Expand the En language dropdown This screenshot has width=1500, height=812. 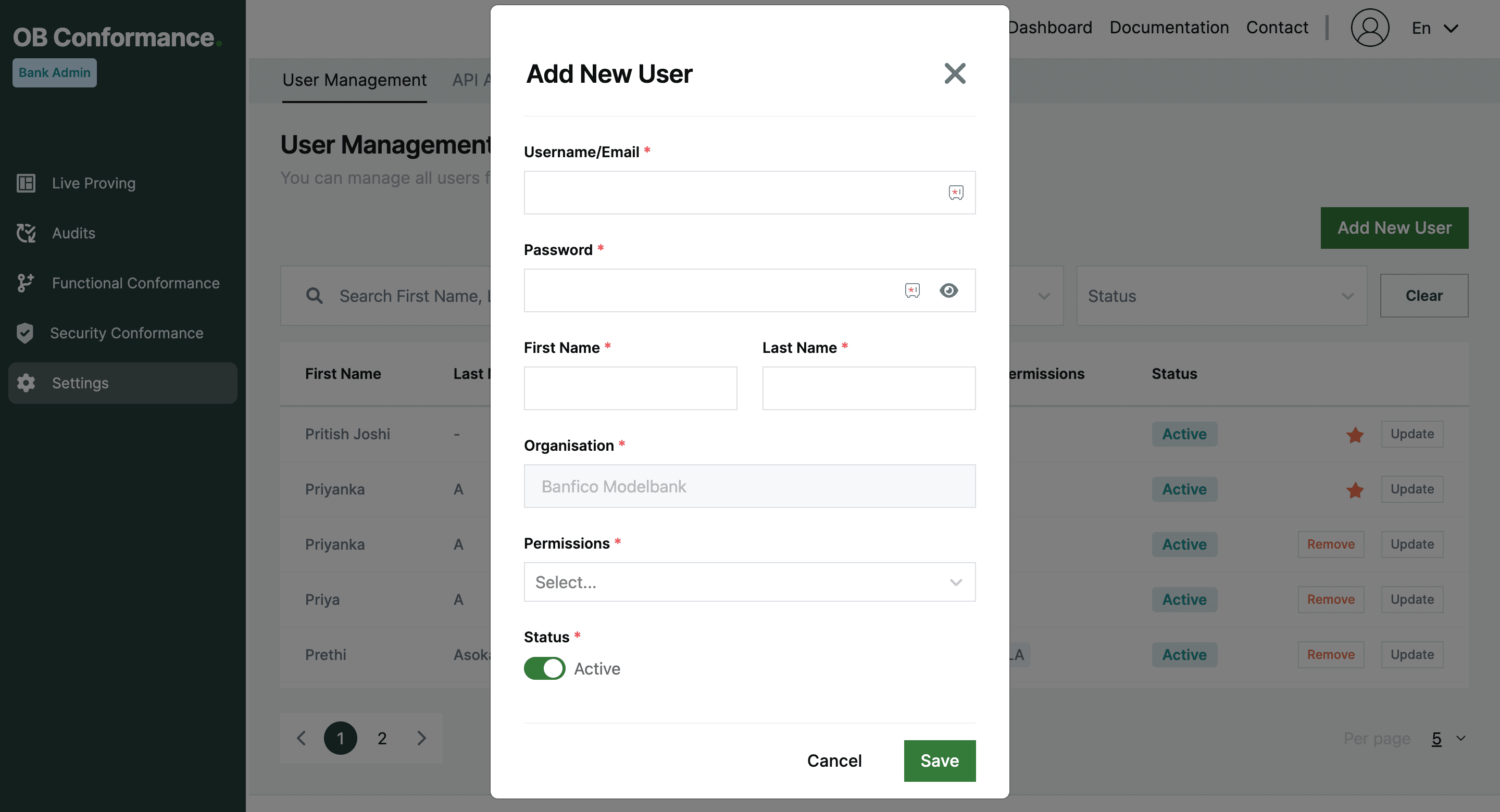pyautogui.click(x=1434, y=28)
